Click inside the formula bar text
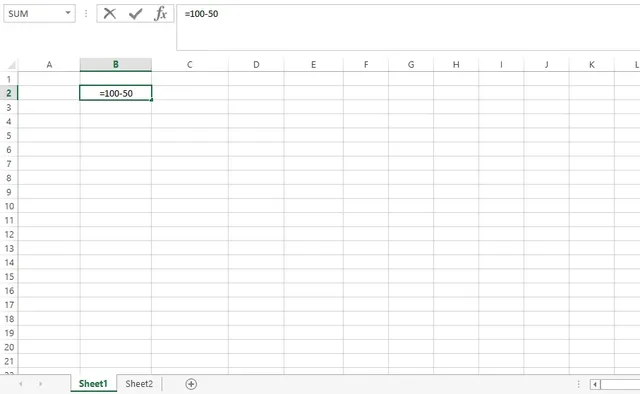Screen dimensions: 640x394 [x=201, y=14]
